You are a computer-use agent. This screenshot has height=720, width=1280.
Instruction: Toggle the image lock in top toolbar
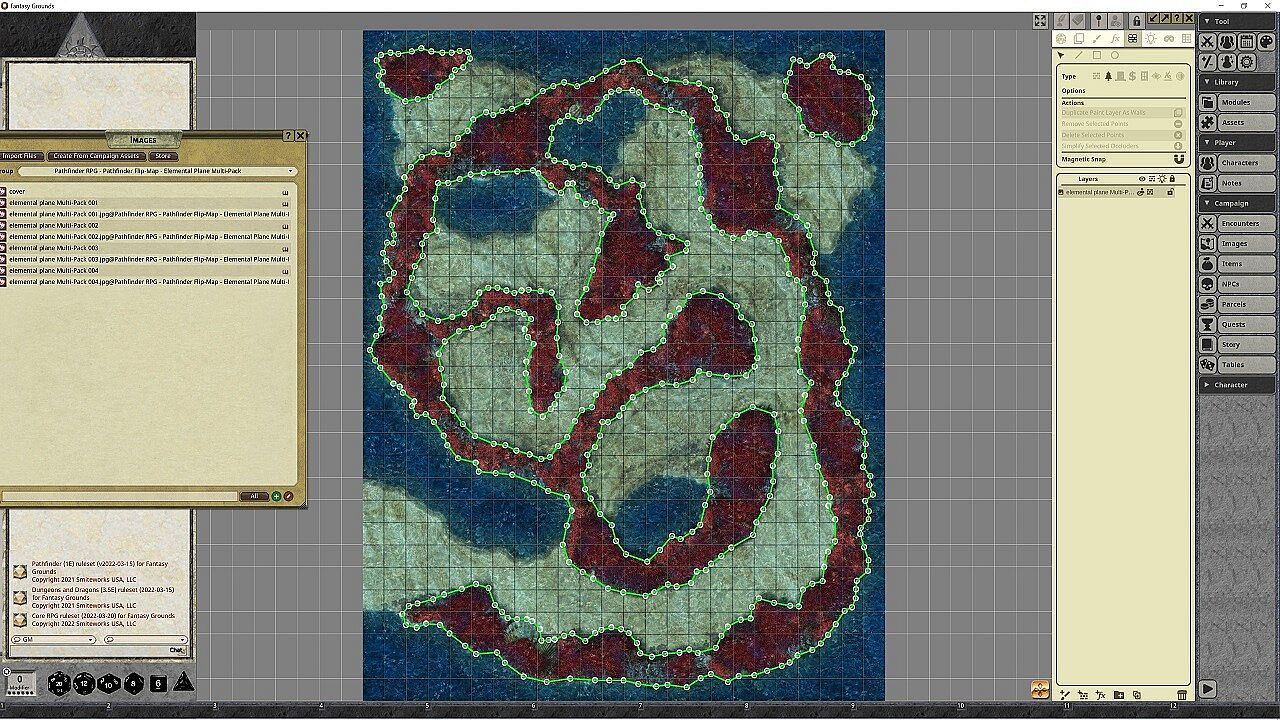1136,20
